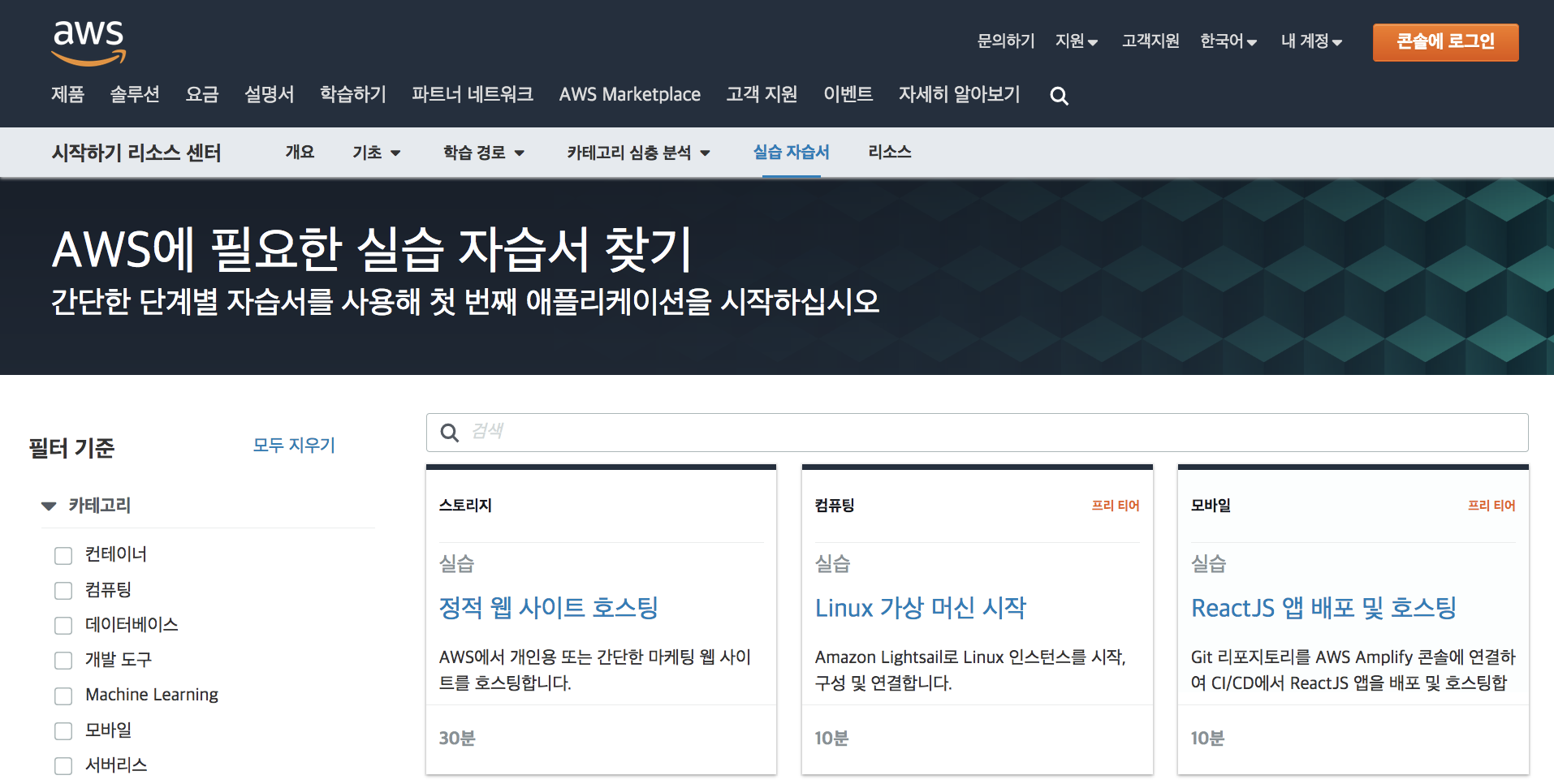Check the 개발 도구 category checkbox
Image resolution: width=1554 pixels, height=784 pixels.
63,660
